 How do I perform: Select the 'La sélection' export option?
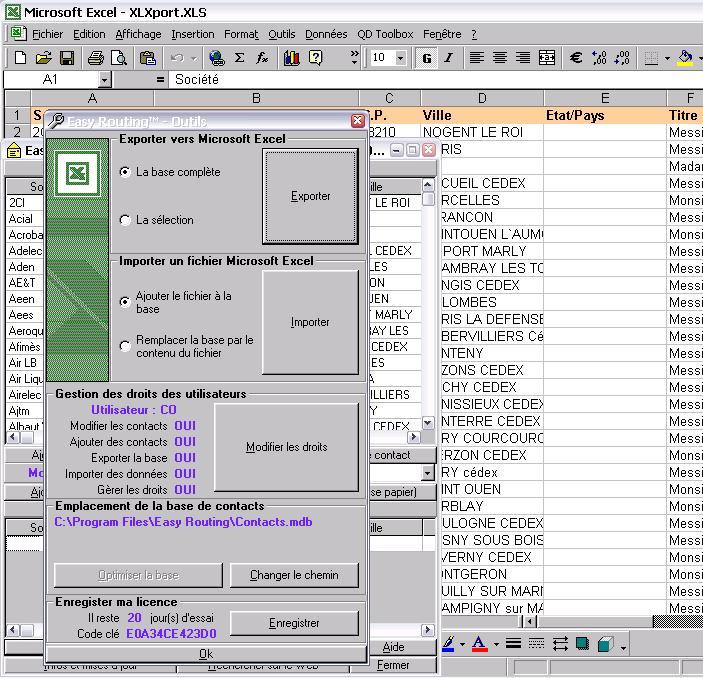pos(125,220)
